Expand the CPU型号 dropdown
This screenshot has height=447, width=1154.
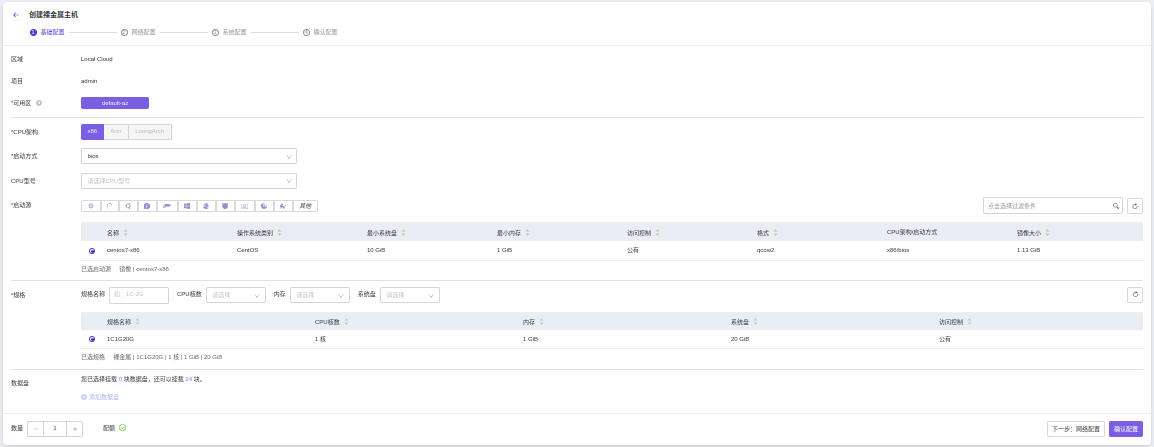[x=189, y=181]
